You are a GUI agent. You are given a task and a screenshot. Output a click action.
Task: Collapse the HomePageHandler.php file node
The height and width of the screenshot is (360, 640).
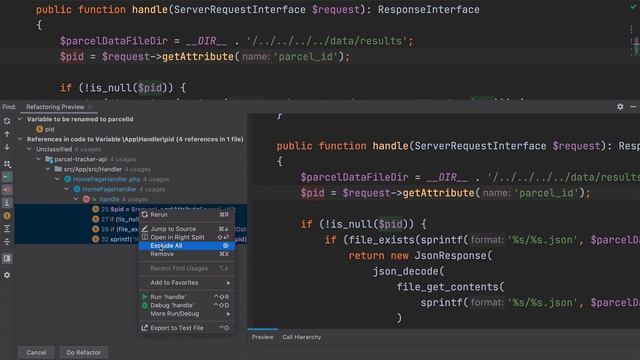coord(58,179)
